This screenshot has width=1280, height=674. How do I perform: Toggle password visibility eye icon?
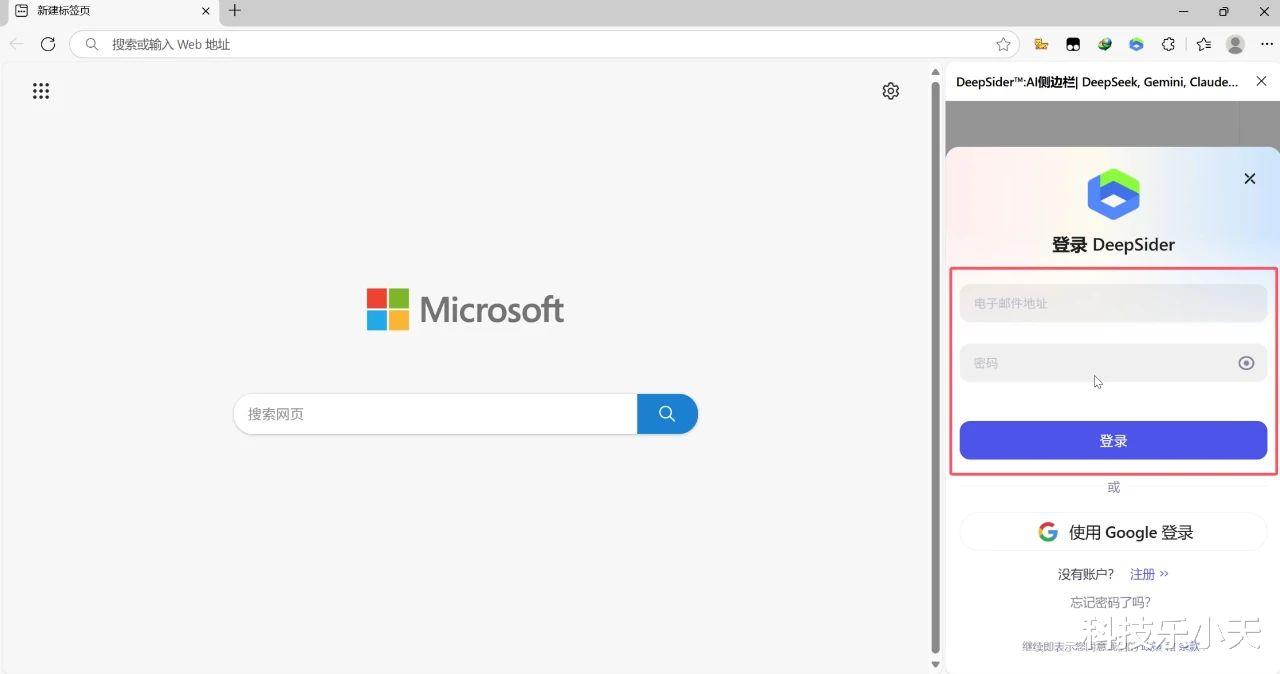point(1246,363)
